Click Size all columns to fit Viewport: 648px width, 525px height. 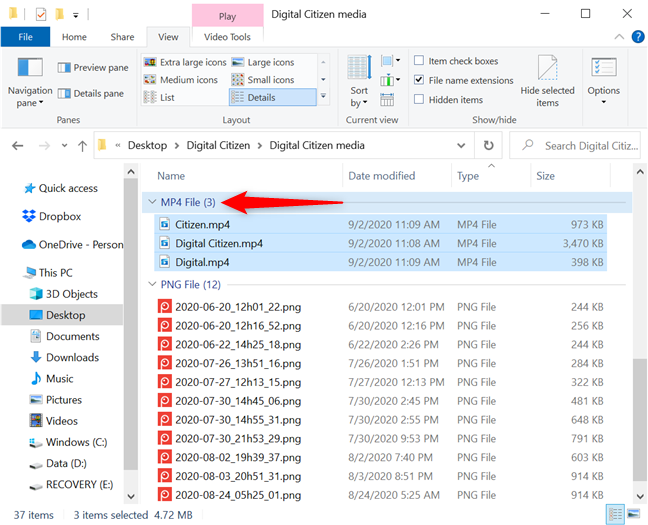(x=387, y=100)
